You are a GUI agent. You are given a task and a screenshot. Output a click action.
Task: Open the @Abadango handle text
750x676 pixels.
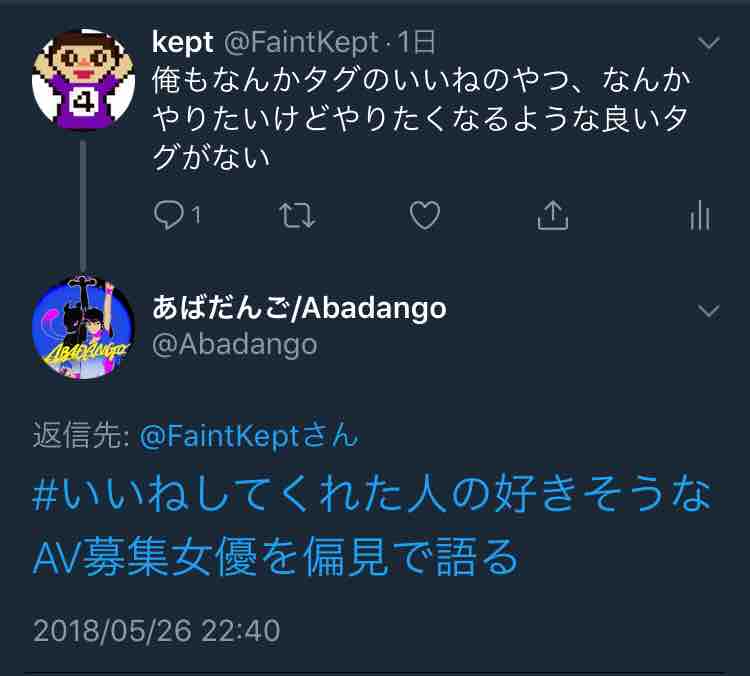[x=234, y=344]
